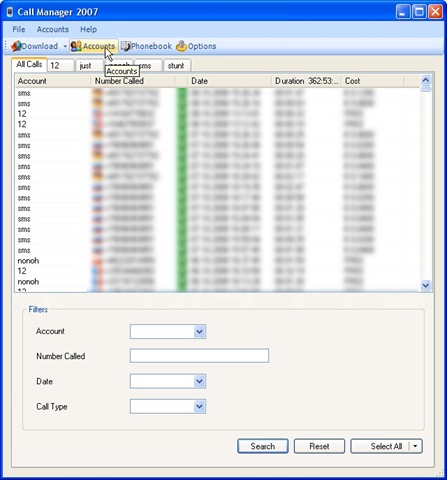
Task: Open the File menu
Action: [x=19, y=29]
